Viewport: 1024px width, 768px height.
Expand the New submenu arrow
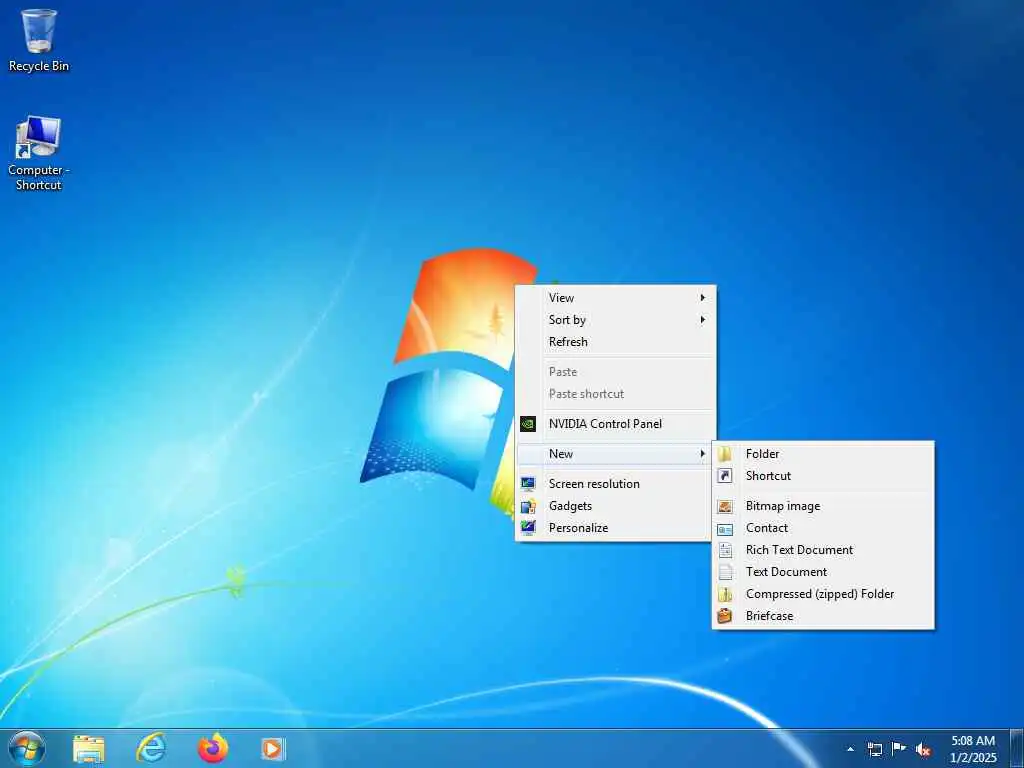pyautogui.click(x=703, y=454)
